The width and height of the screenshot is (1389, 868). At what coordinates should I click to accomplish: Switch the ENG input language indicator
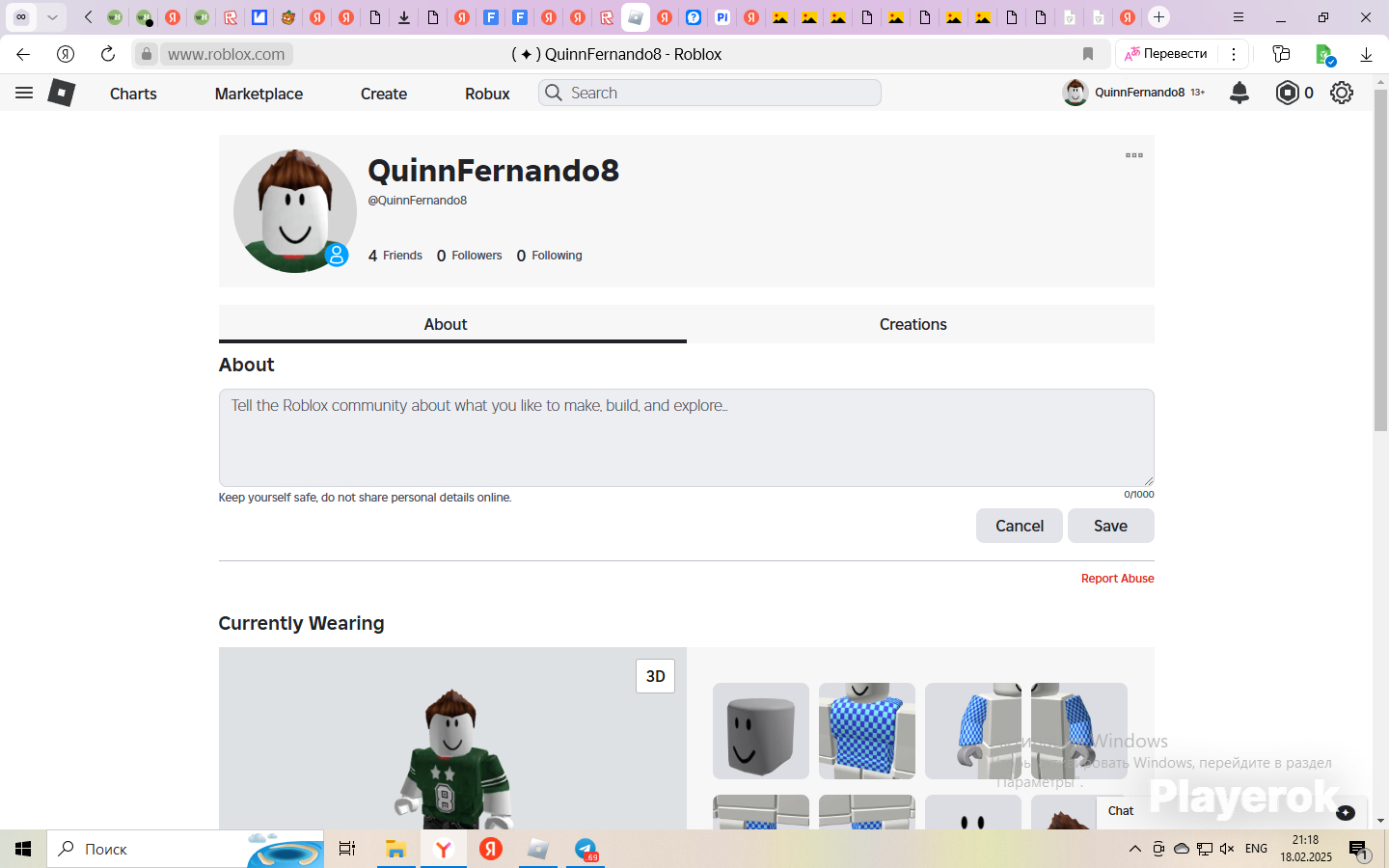(1256, 849)
